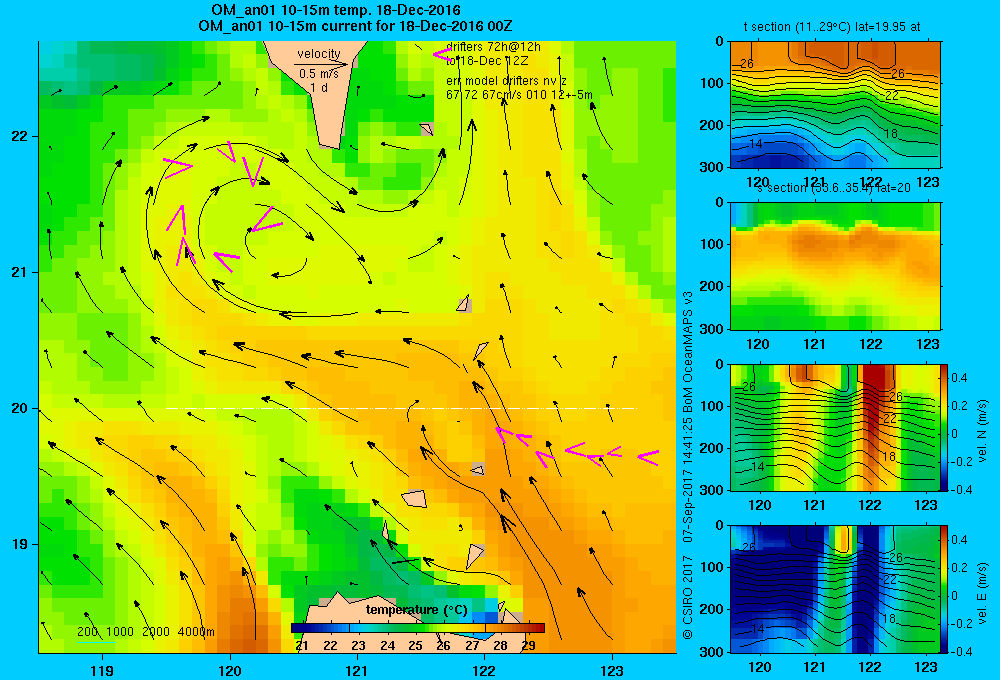The height and width of the screenshot is (680, 1000).
Task: Click the 'temperature (°C)' colorbar label
Action: click(416, 610)
